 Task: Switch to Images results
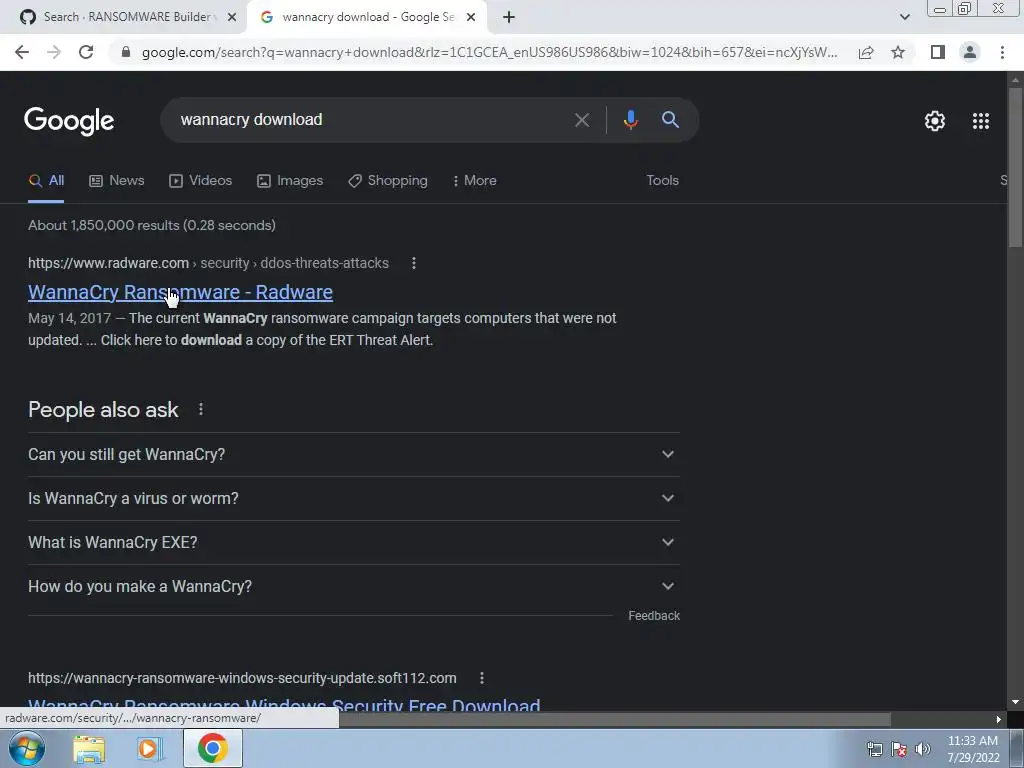click(290, 181)
